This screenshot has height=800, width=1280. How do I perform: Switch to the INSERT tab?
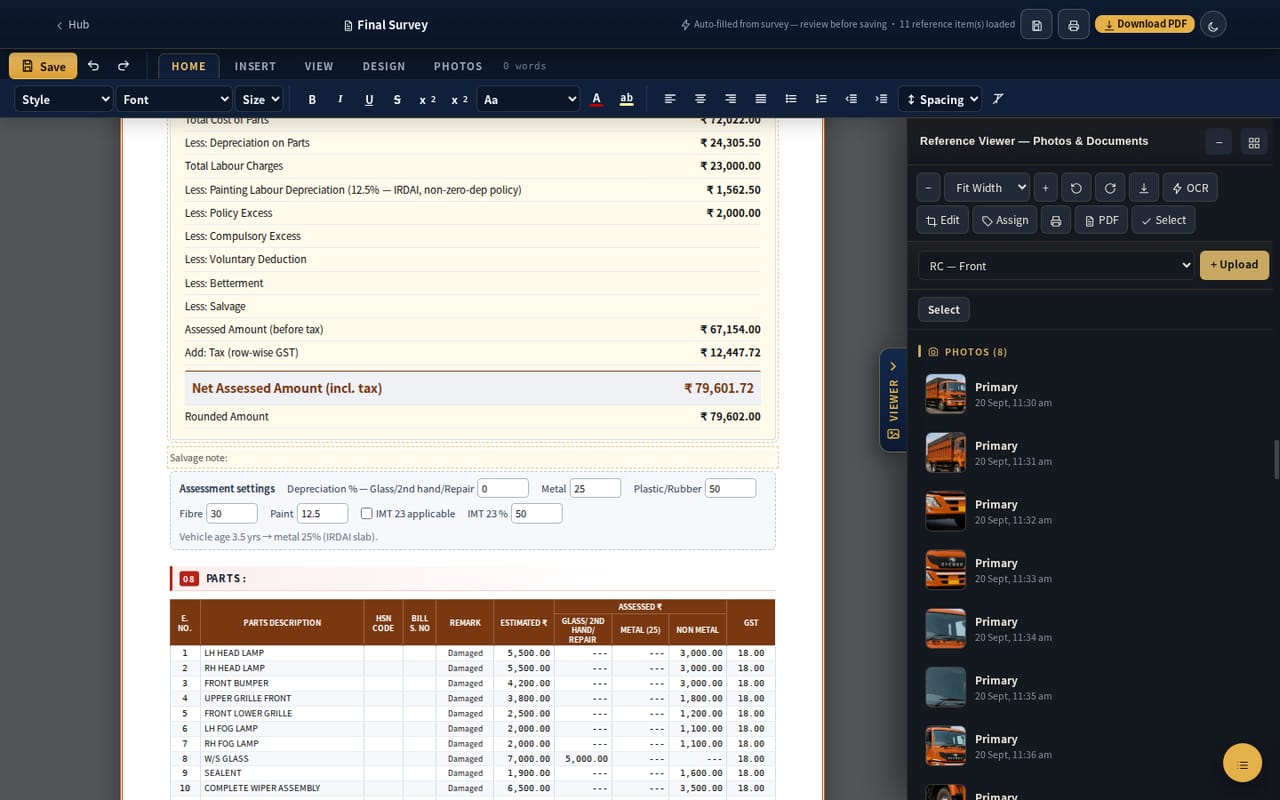coord(255,66)
